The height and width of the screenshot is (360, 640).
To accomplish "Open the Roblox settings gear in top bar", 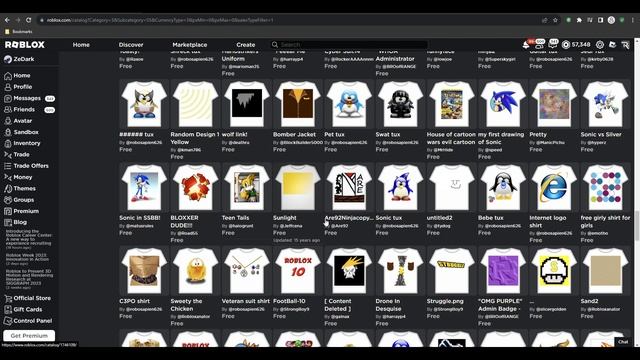I will (600, 45).
